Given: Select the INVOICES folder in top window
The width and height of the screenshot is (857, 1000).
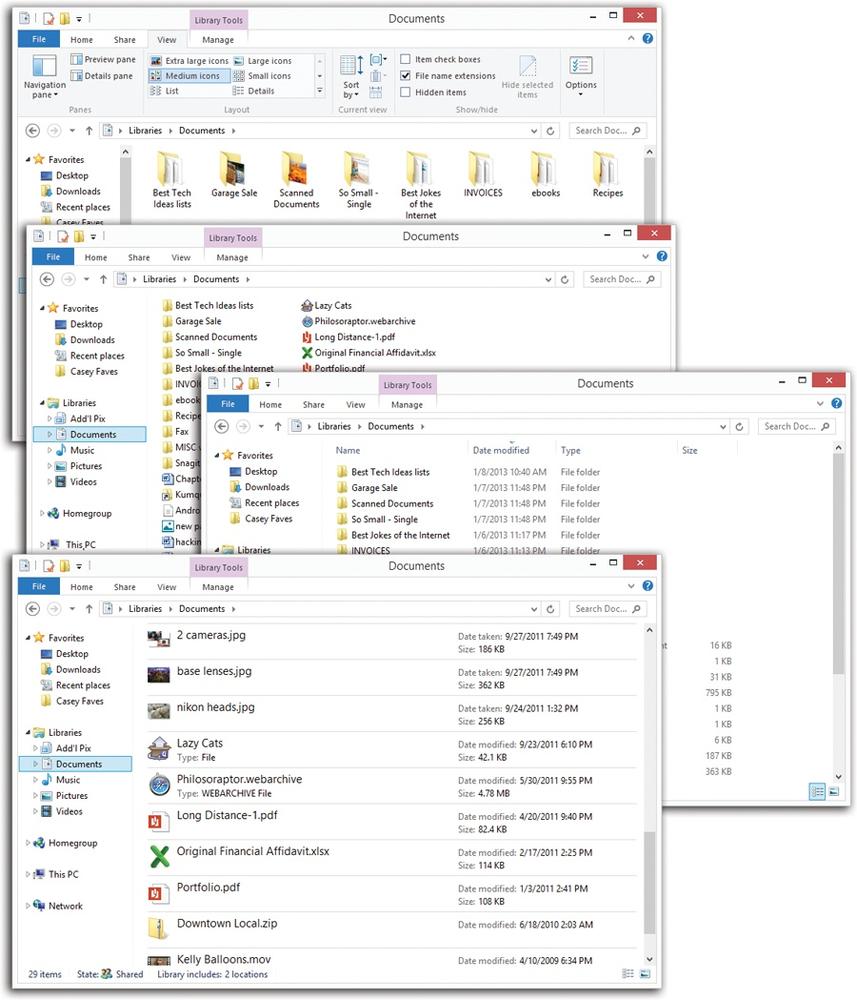Looking at the screenshot, I should [483, 175].
